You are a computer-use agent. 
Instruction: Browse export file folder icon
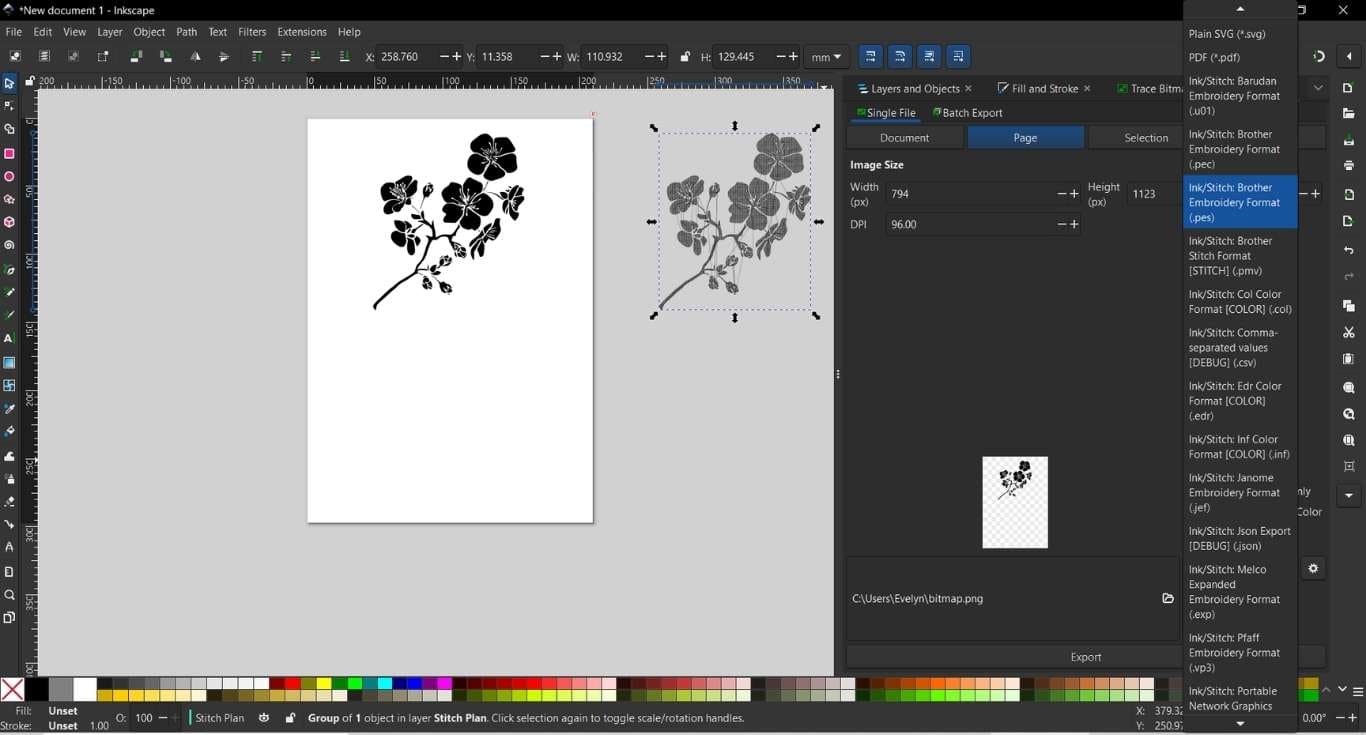pyautogui.click(x=1167, y=598)
